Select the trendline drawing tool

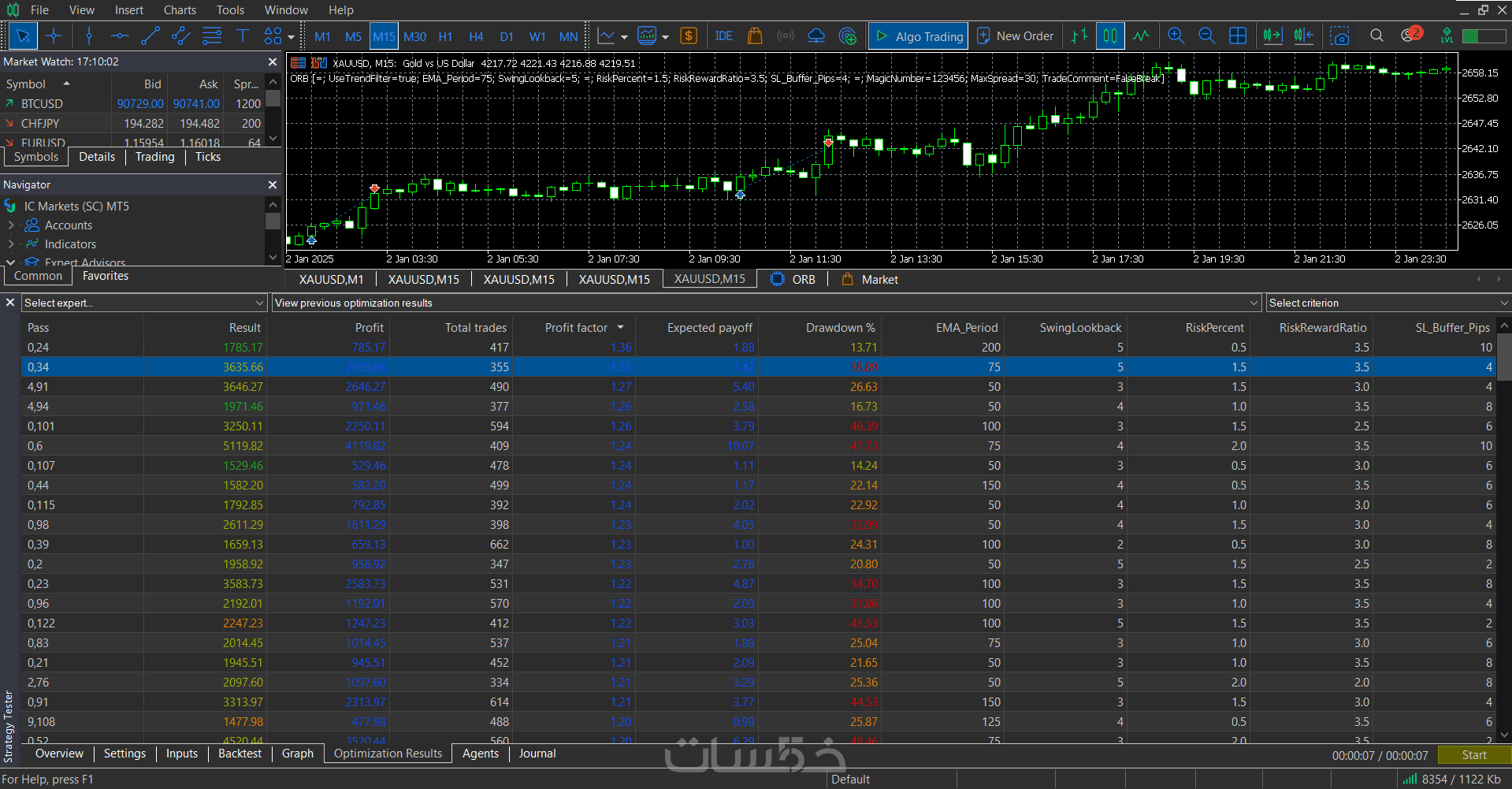point(150,36)
